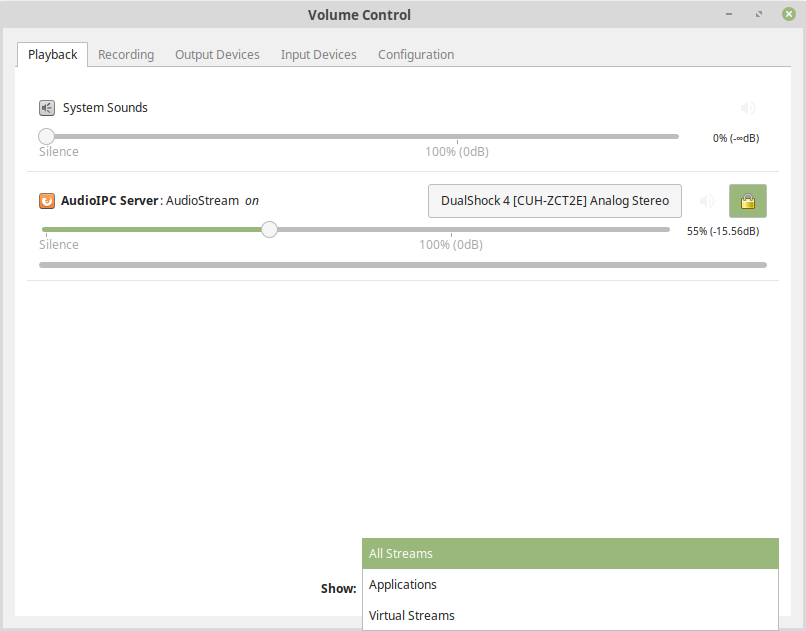This screenshot has height=631, width=806.
Task: Select All Streams in the Show list
Action: pyautogui.click(x=570, y=553)
